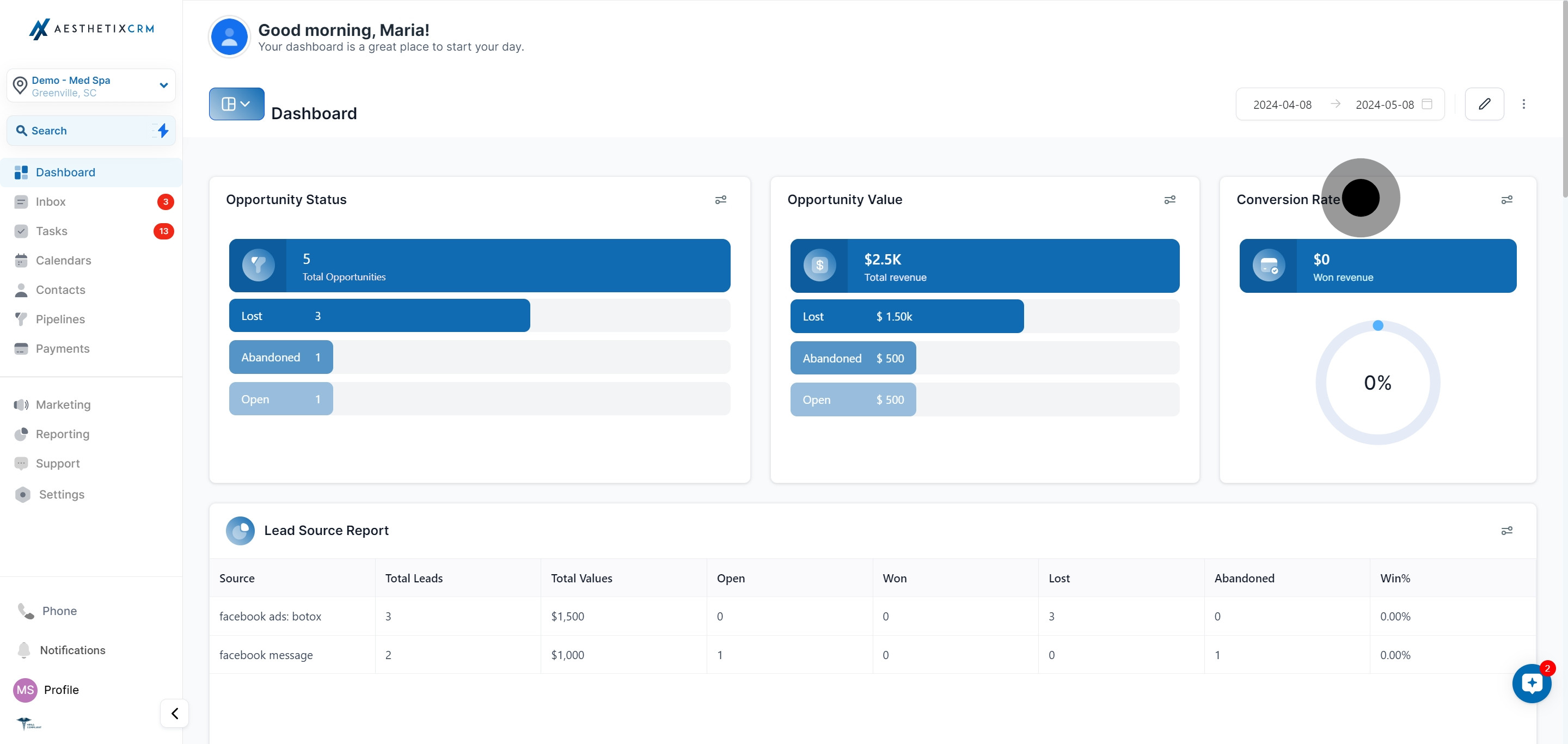Open the dashboard layout switcher dropdown
The image size is (1568, 744).
(x=236, y=104)
